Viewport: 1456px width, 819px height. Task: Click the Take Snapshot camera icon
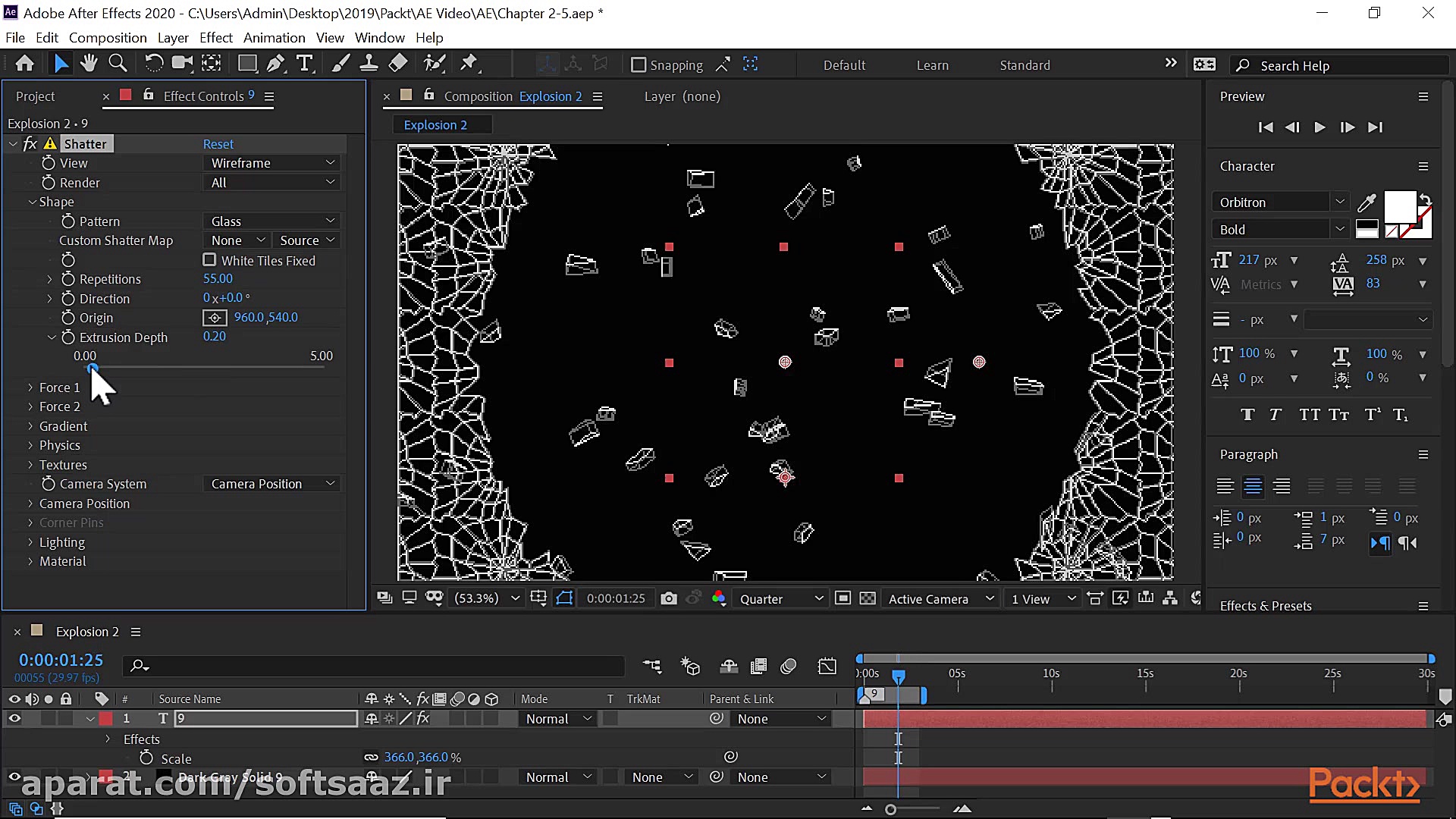pyautogui.click(x=668, y=598)
